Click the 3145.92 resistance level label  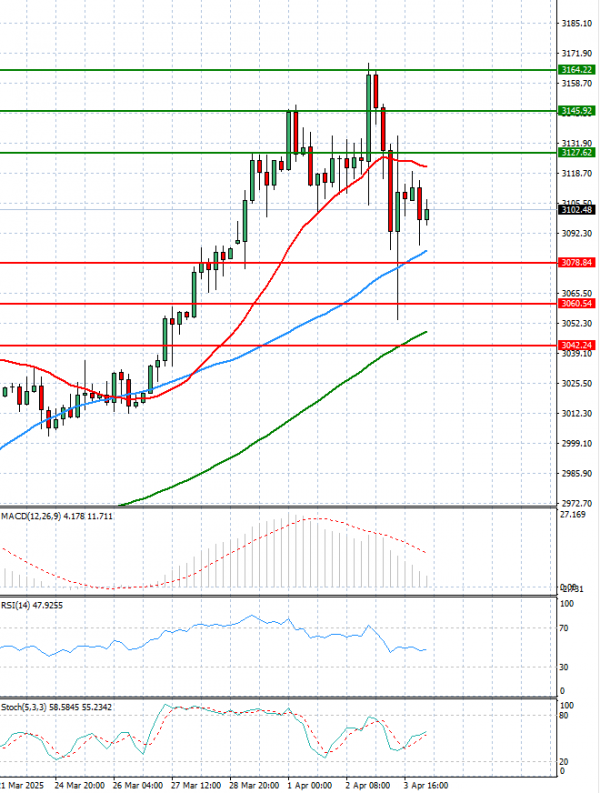[578, 111]
